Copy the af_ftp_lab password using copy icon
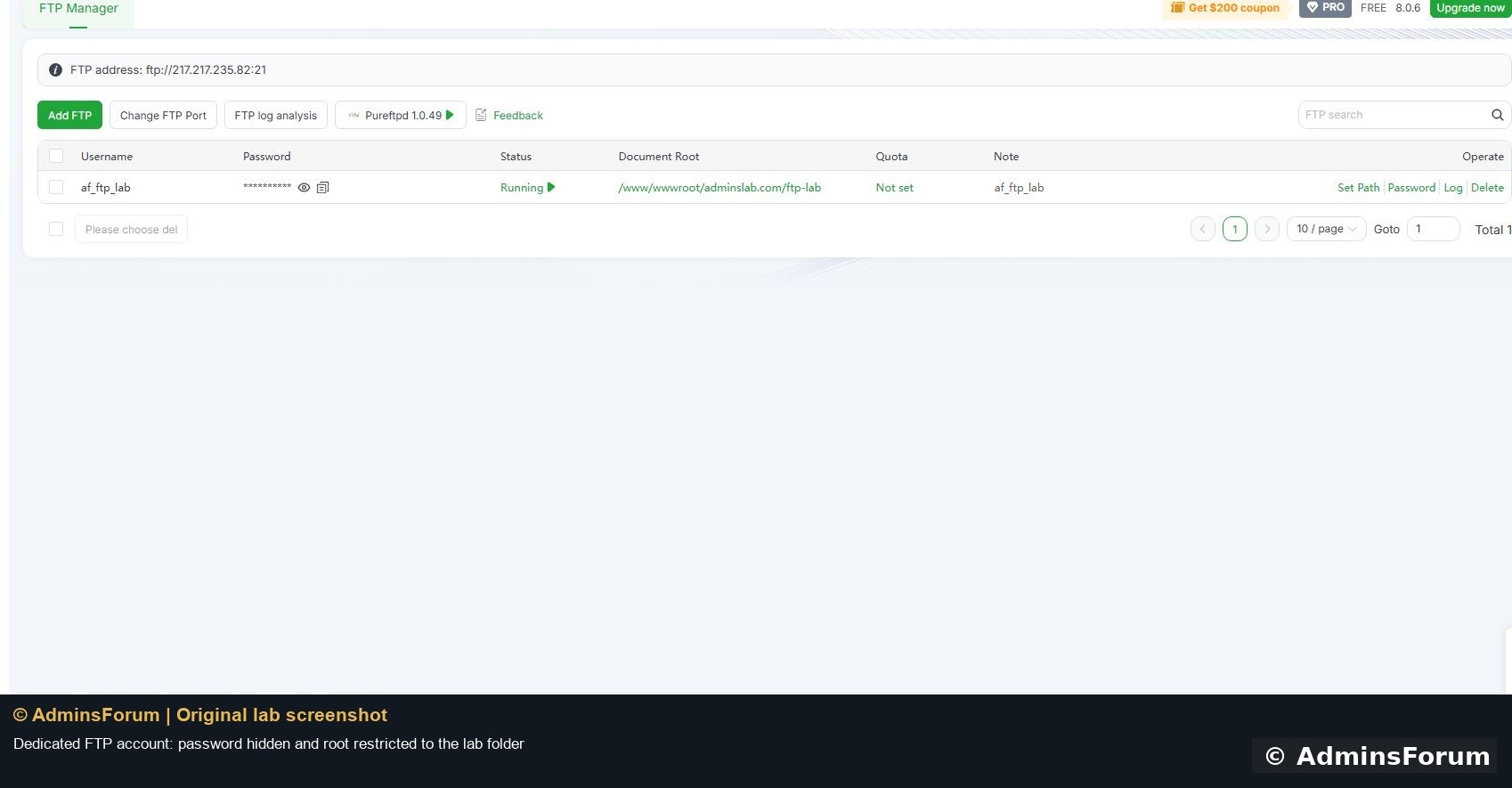This screenshot has width=1512, height=788. tap(323, 188)
